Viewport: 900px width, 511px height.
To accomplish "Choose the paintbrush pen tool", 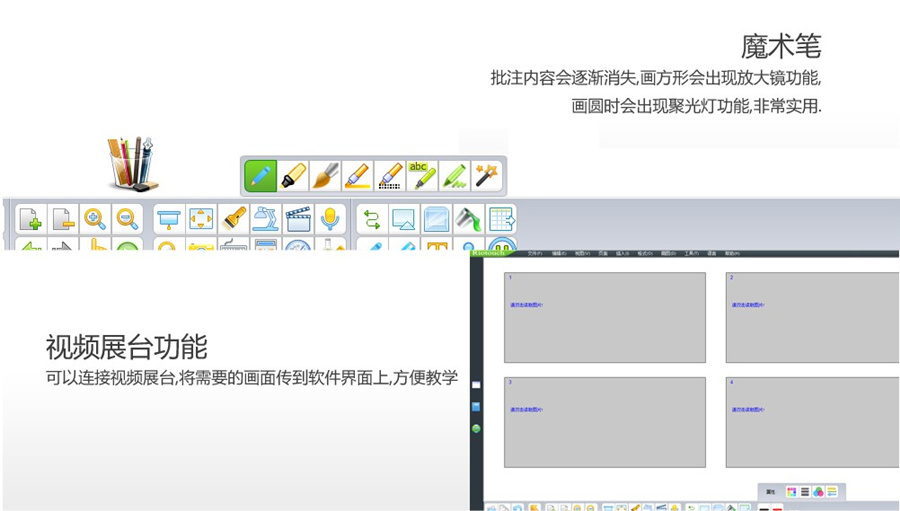I will coord(325,176).
